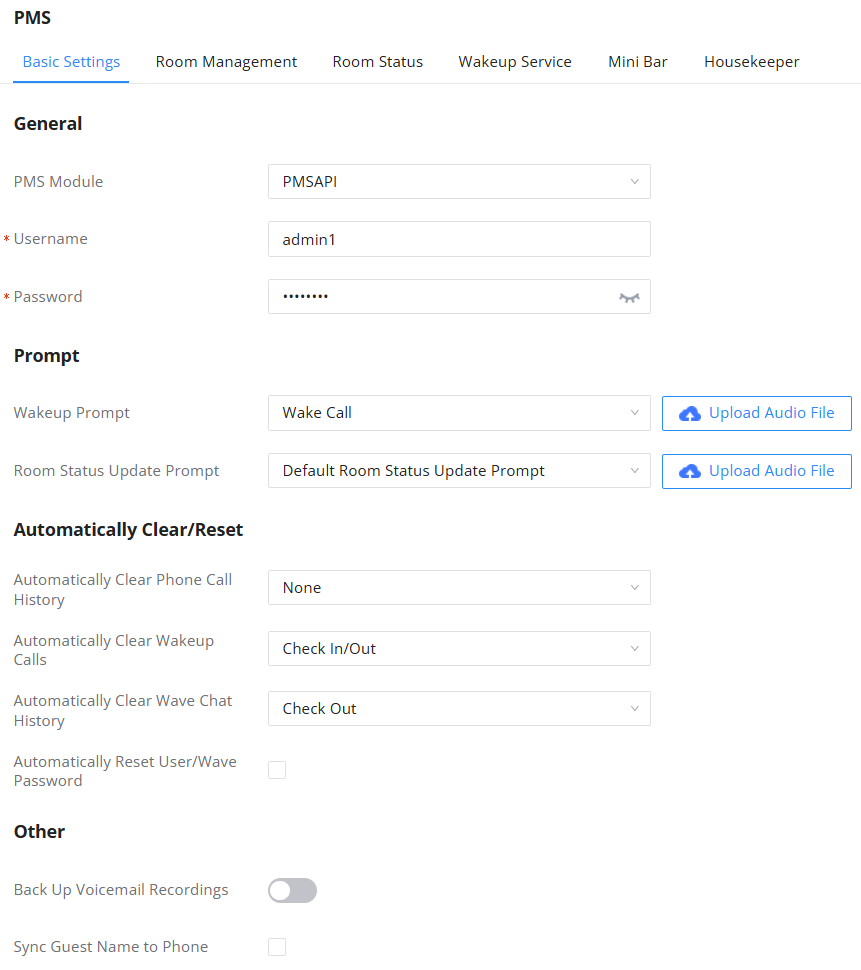Open Automatically Clear Phone Call History dropdown

[x=459, y=588]
